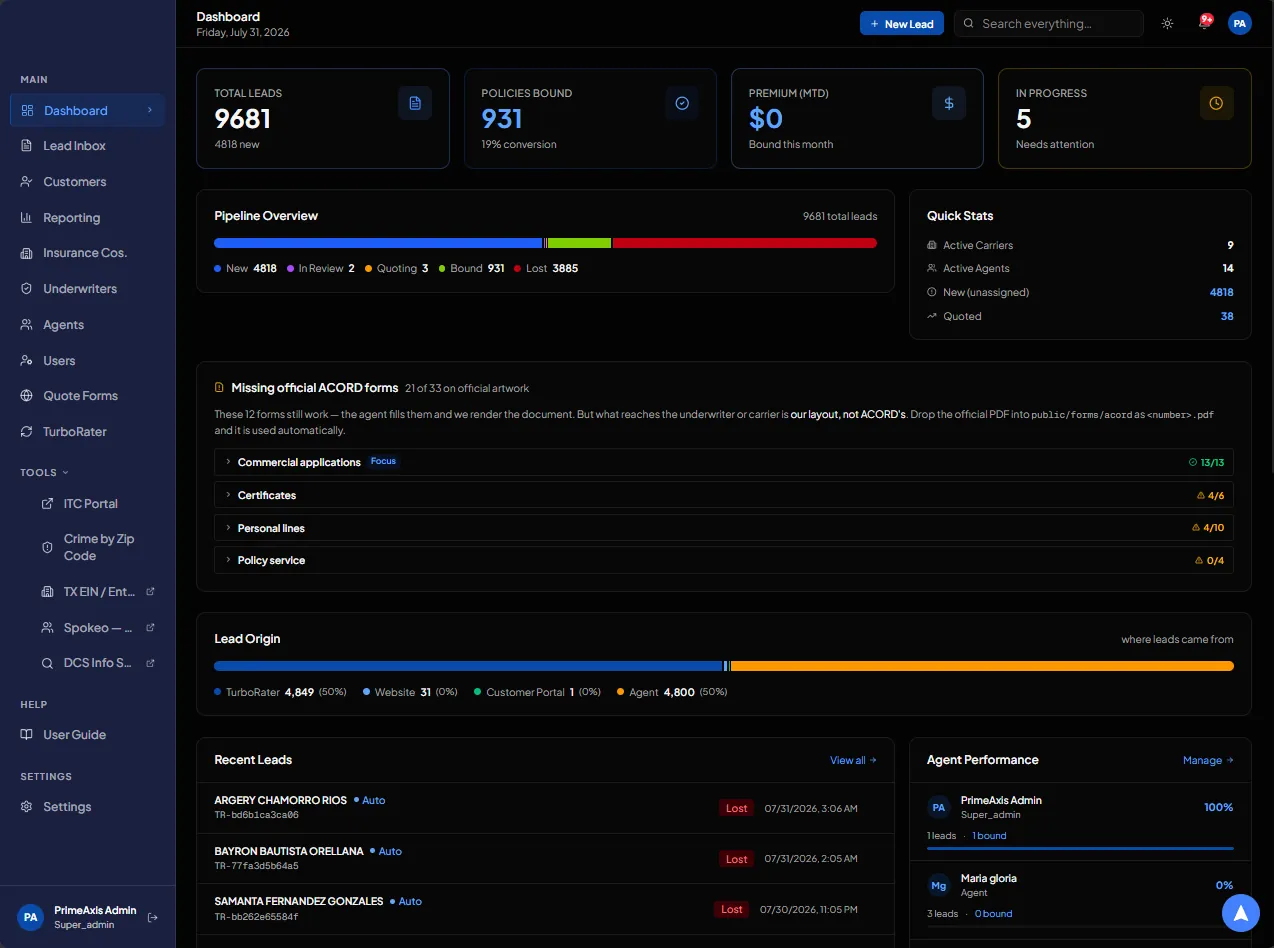1274x948 pixels.
Task: Click the Agents group icon in sidebar
Action: pyautogui.click(x=27, y=325)
